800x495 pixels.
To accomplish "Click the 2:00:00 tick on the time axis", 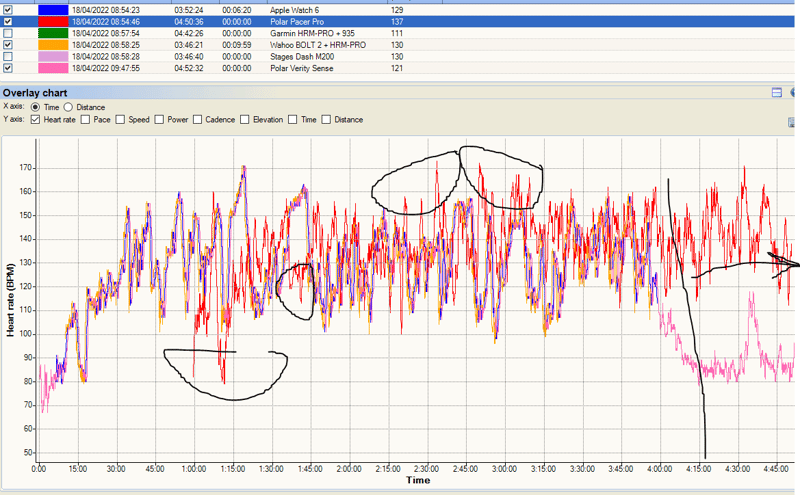I will pyautogui.click(x=348, y=469).
